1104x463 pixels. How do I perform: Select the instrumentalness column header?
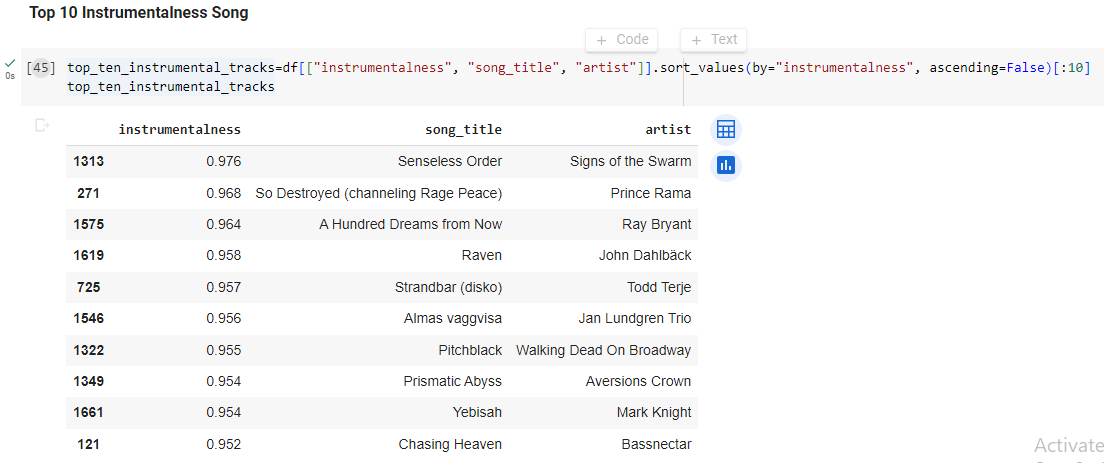tap(180, 129)
